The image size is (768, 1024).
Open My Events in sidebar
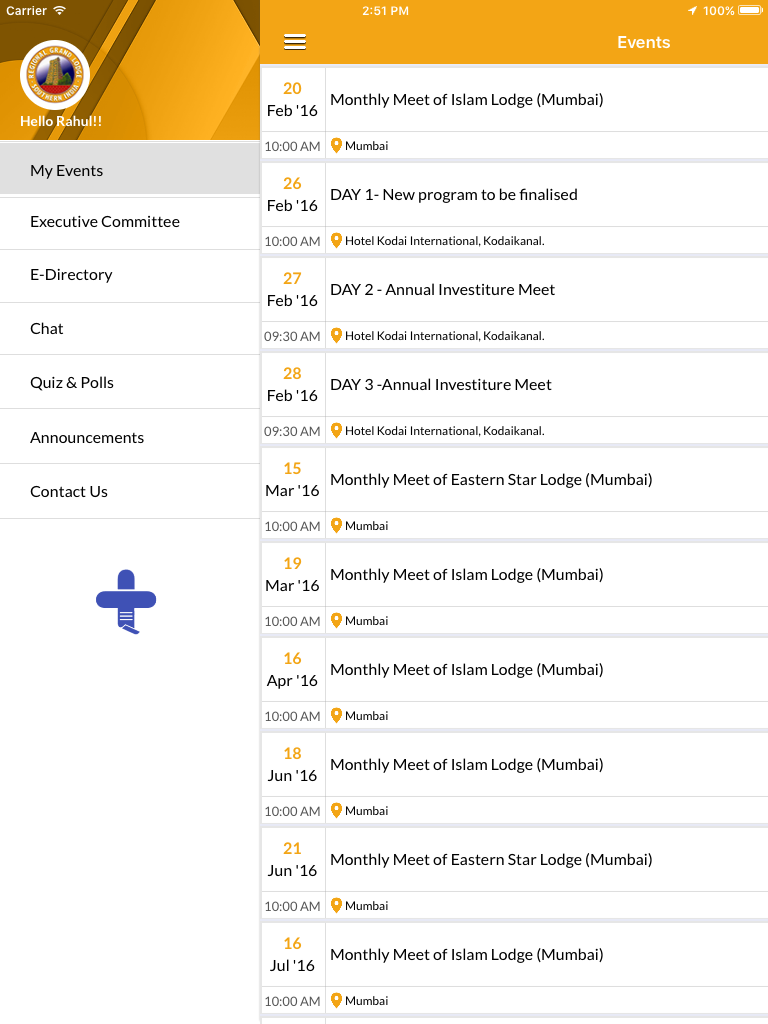click(130, 170)
